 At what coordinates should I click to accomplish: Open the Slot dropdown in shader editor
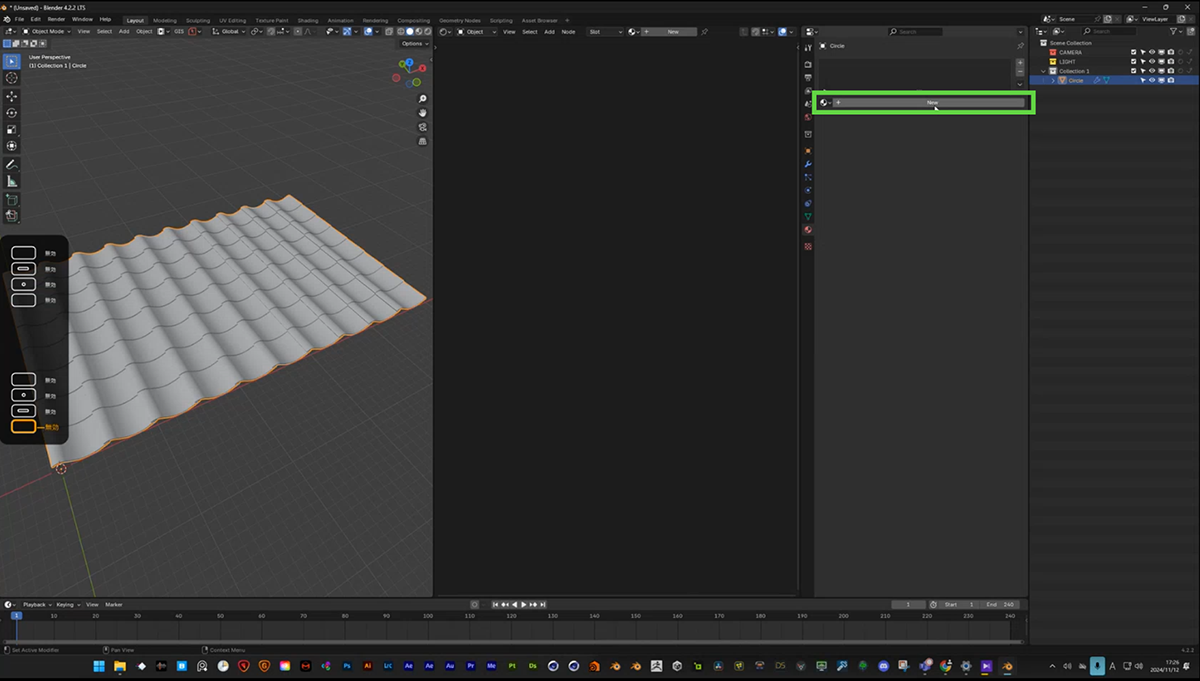tap(605, 31)
